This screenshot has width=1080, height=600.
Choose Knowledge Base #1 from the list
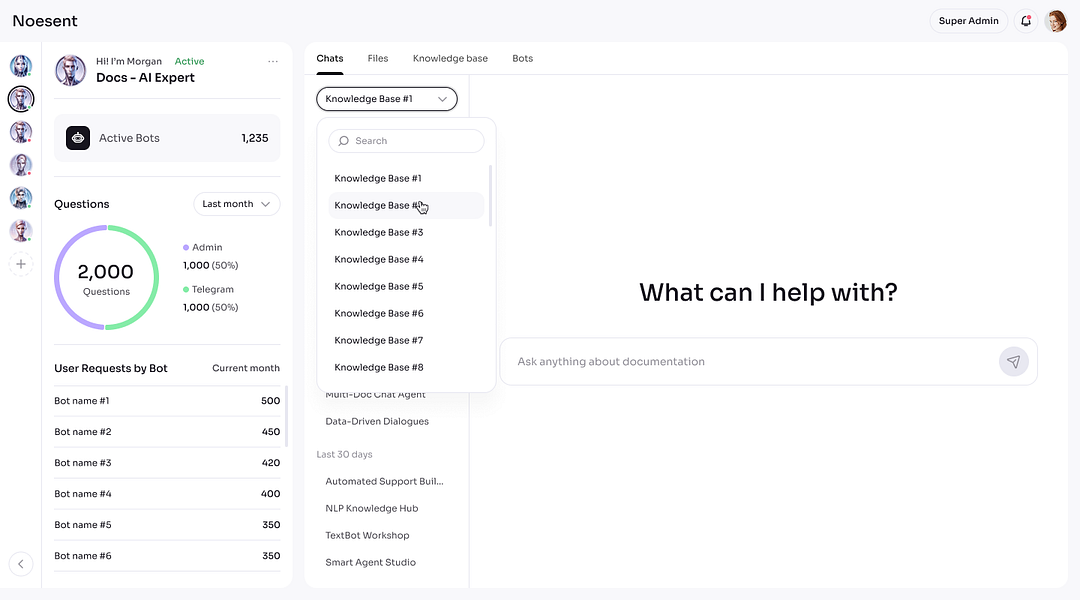pos(406,178)
